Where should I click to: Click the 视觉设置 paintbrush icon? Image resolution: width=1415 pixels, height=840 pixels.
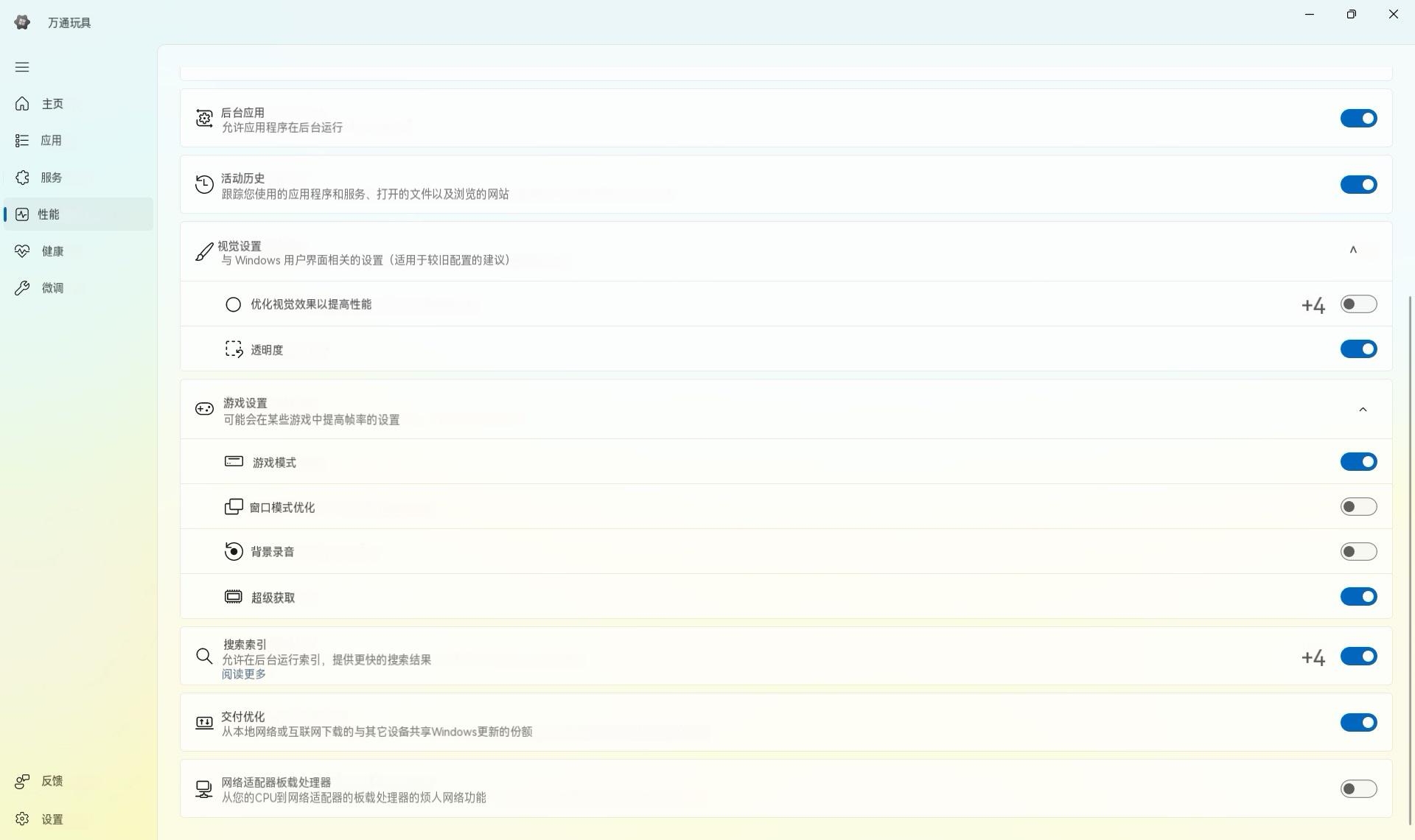pos(204,252)
